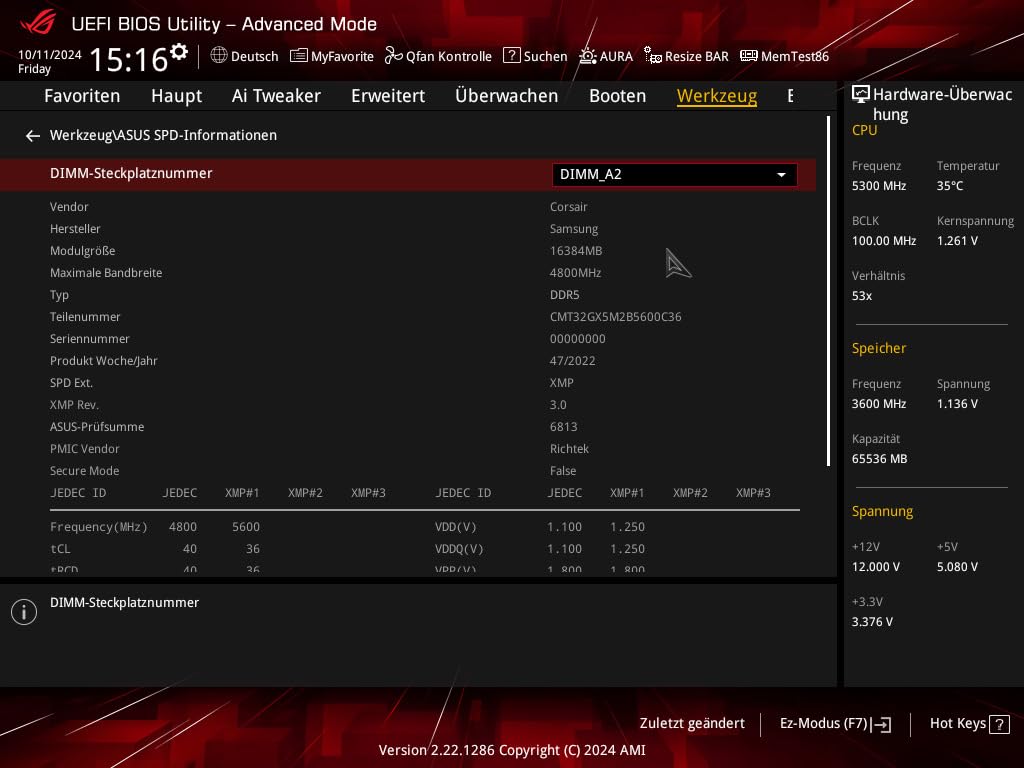This screenshot has height=768, width=1024.
Task: Click the +3.3V reading 3.376 V
Action: (872, 622)
